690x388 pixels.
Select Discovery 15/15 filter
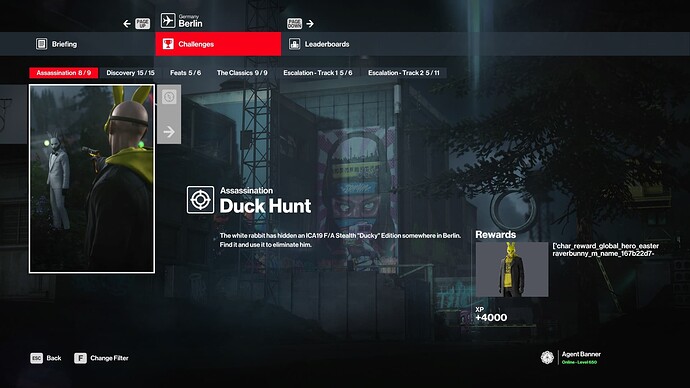pyautogui.click(x=130, y=73)
